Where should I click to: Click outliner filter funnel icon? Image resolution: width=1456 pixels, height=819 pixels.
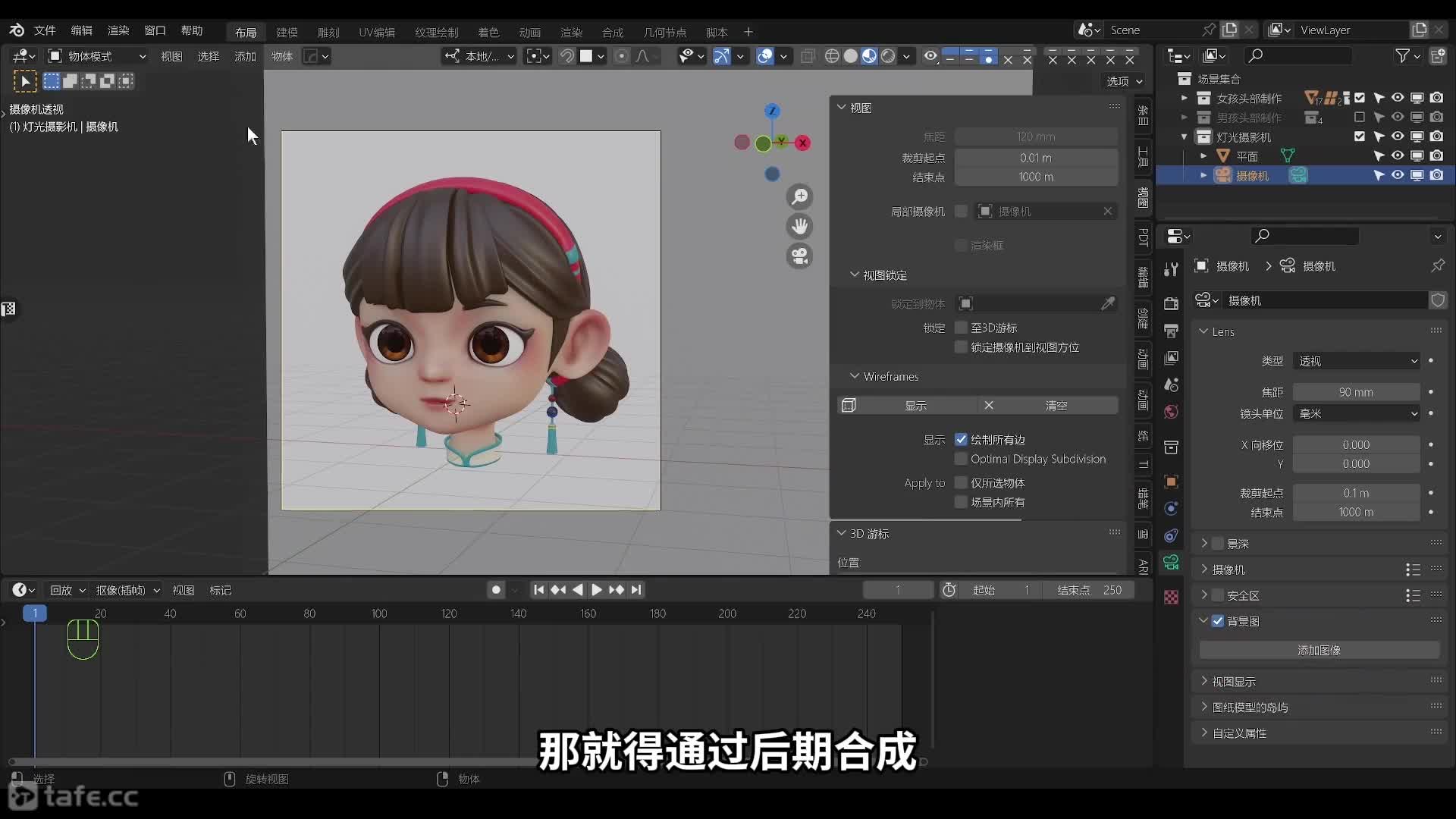pos(1403,55)
